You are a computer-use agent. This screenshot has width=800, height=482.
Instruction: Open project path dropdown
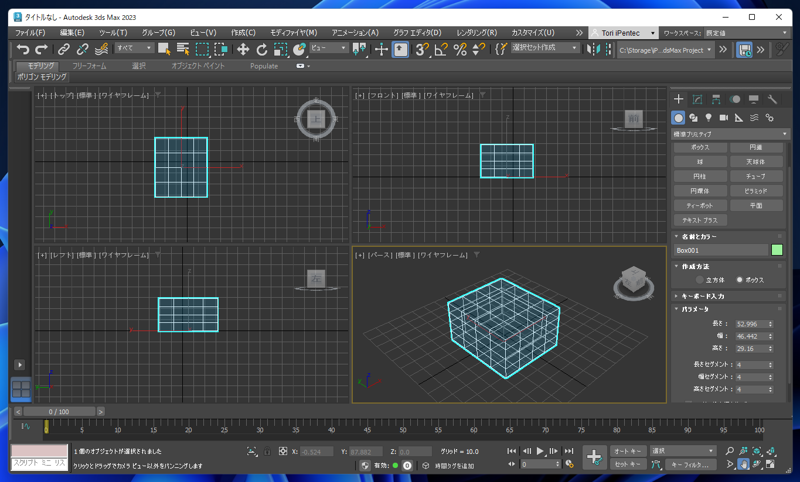click(665, 50)
